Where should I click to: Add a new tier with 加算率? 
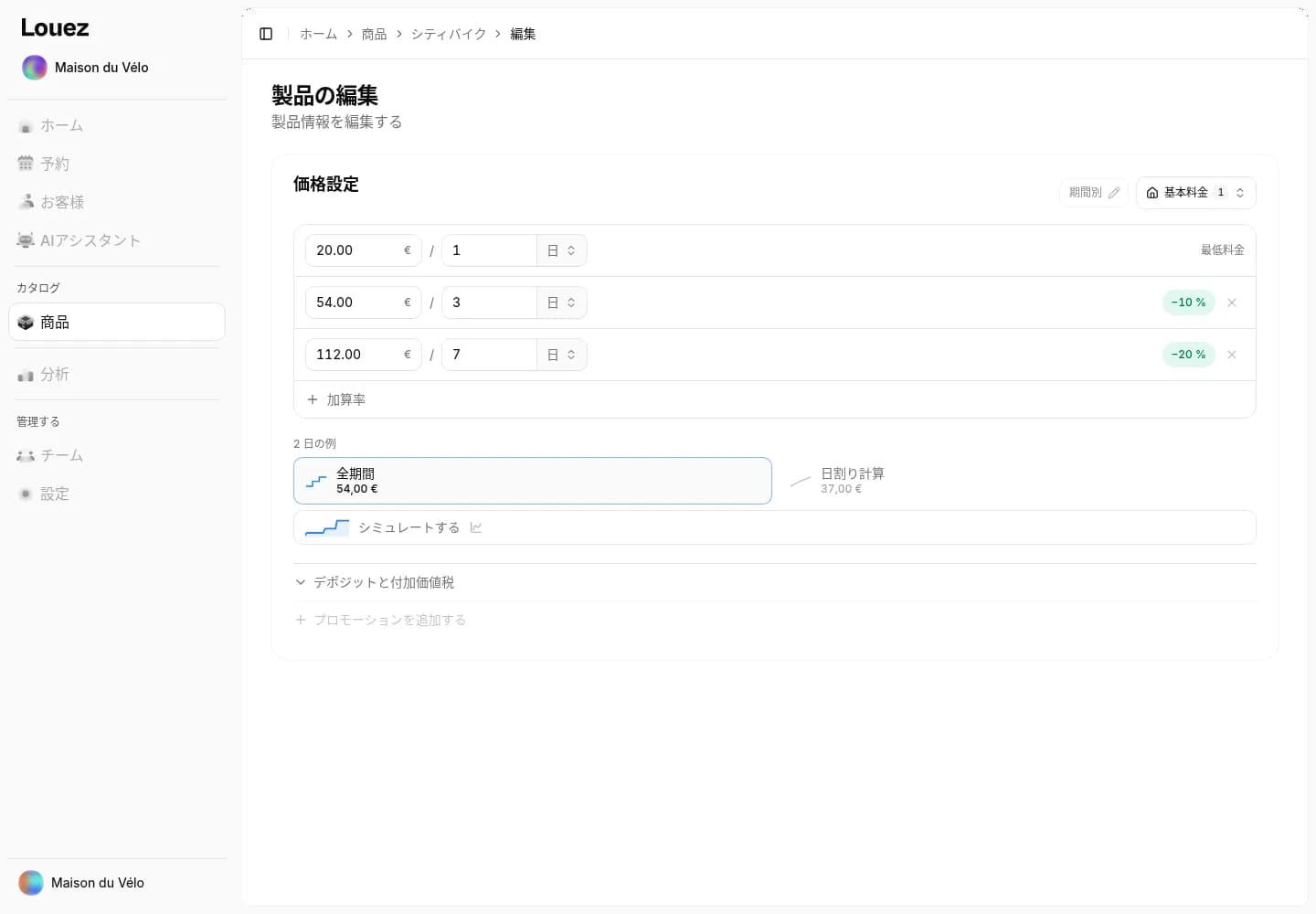[x=336, y=400]
